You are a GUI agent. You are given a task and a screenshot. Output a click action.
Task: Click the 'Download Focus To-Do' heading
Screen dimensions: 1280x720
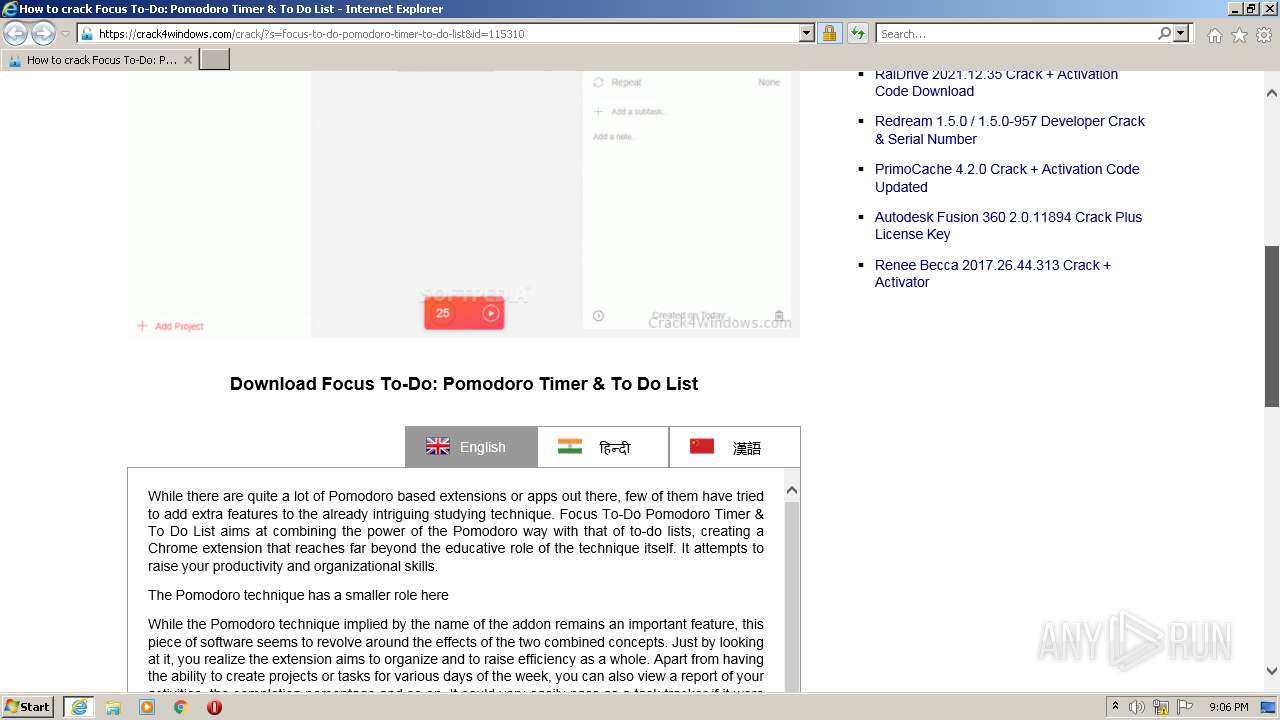464,384
